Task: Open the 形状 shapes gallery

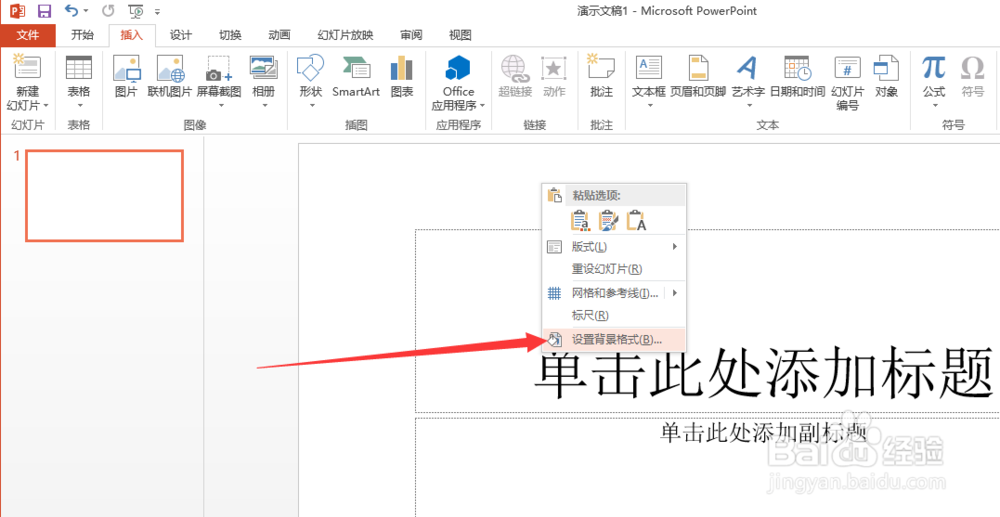Action: click(312, 82)
